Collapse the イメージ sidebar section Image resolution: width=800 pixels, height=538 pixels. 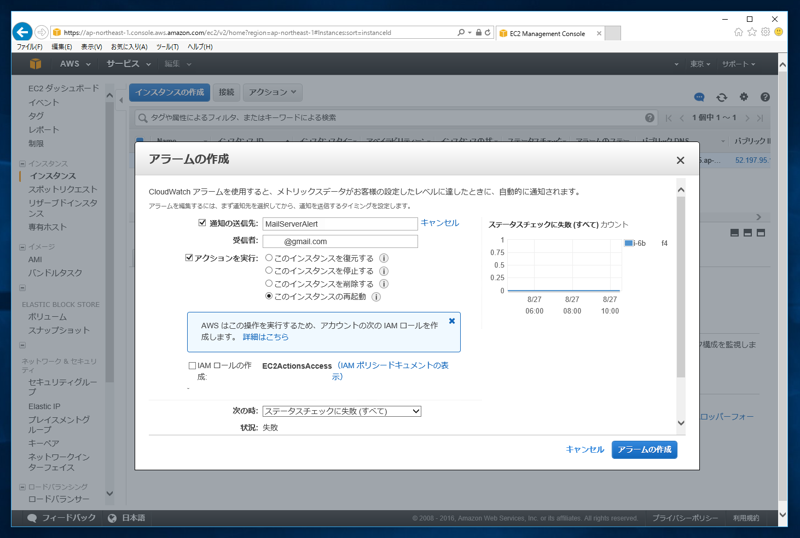coord(22,247)
